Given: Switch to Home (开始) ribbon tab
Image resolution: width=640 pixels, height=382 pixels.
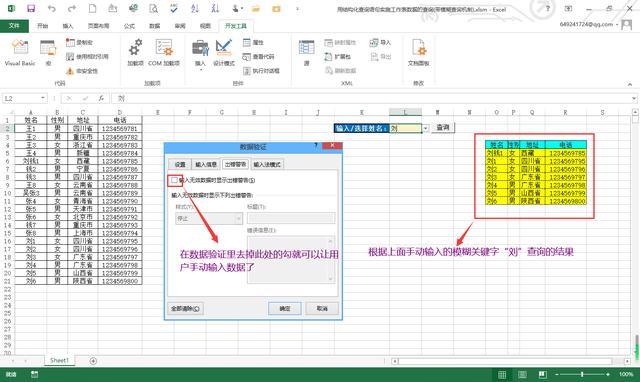Looking at the screenshot, I should click(42, 26).
